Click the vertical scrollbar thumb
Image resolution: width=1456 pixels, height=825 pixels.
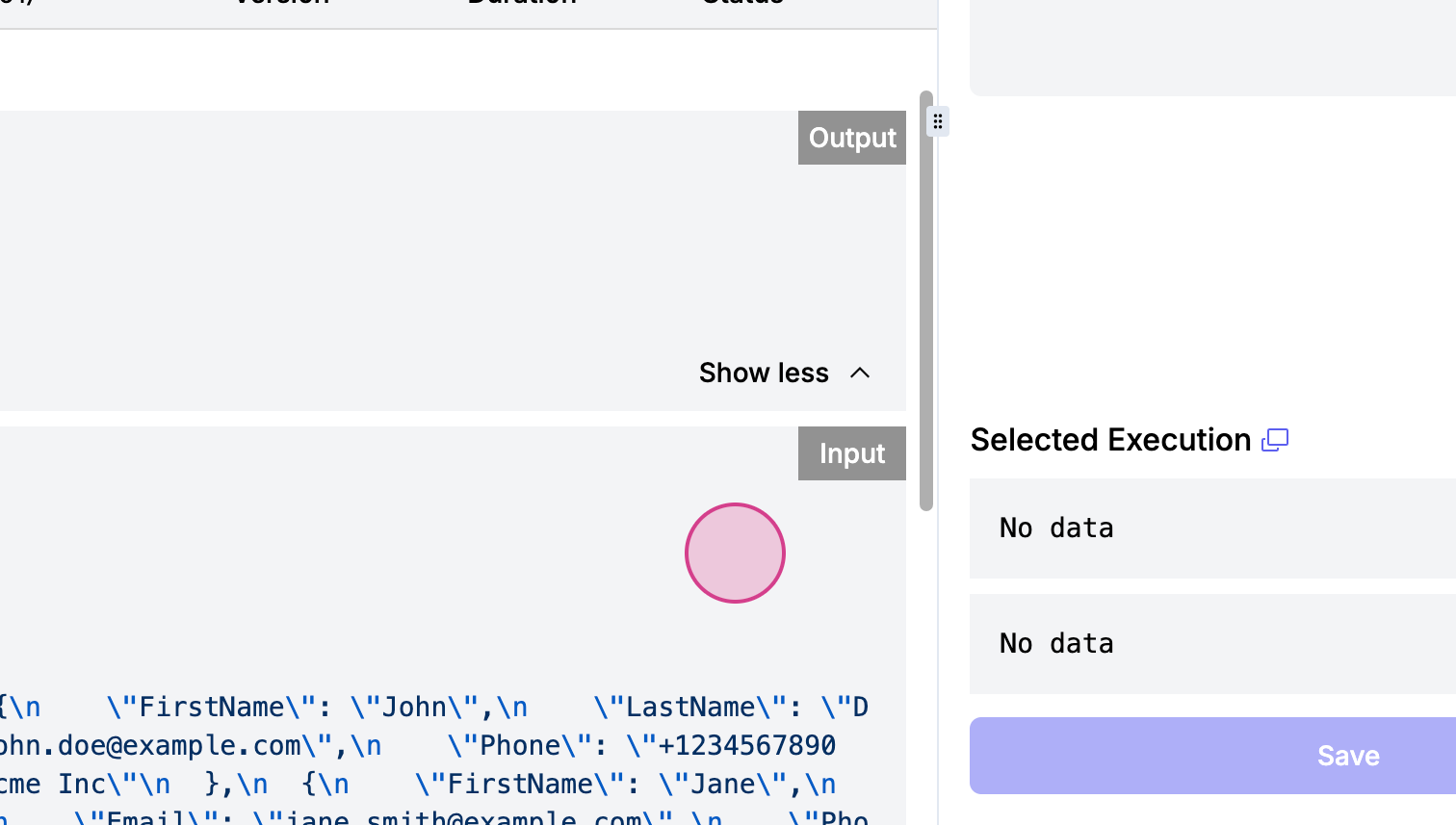click(x=926, y=300)
